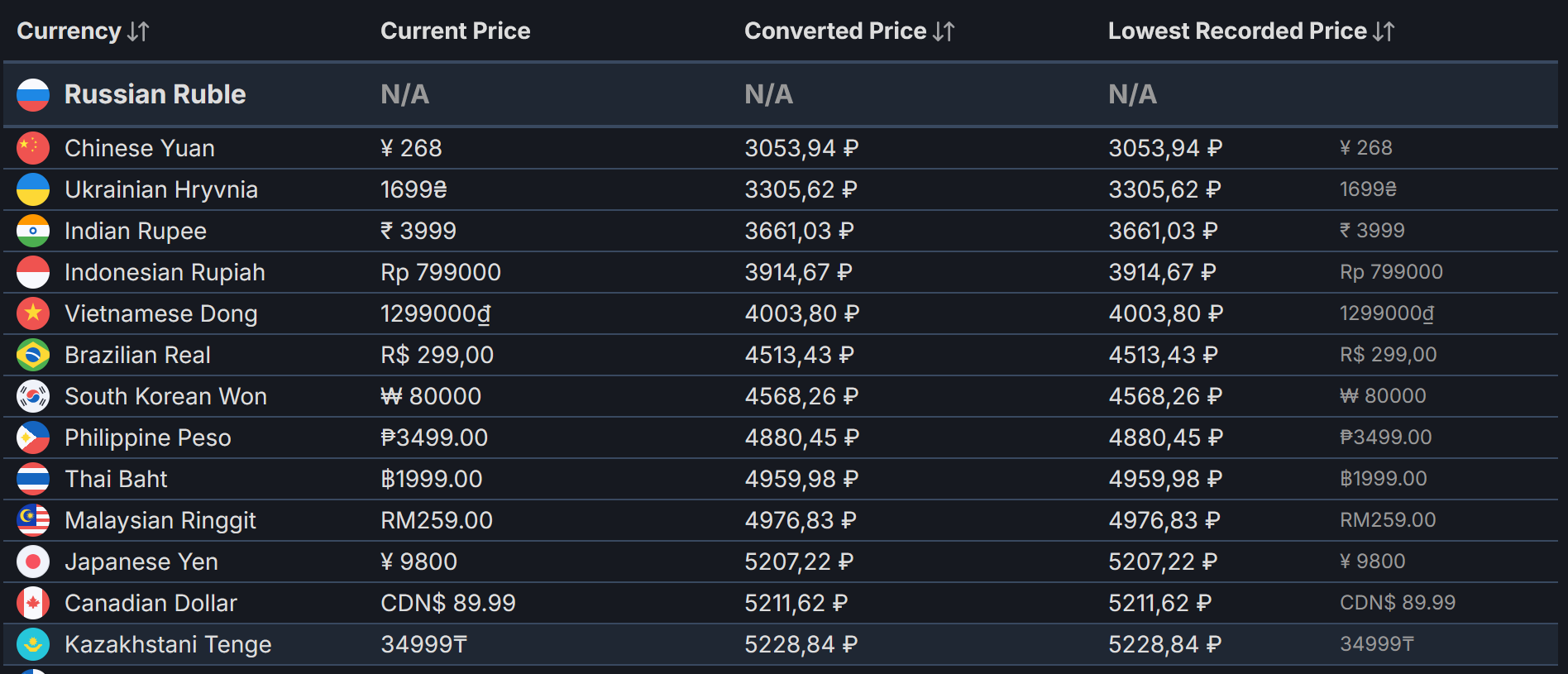The image size is (1568, 674).
Task: Click the Chinese Yuan flag icon
Action: (33, 148)
